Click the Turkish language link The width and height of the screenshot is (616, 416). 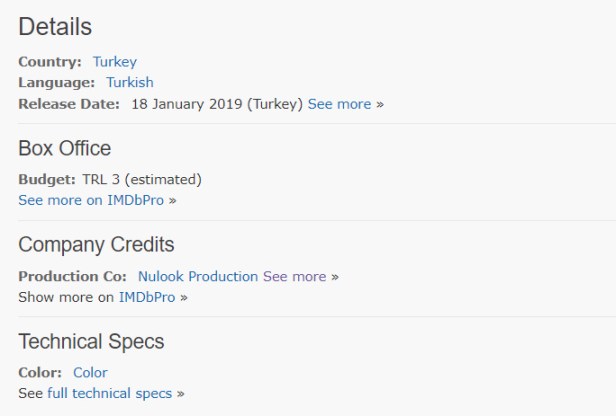pos(130,83)
